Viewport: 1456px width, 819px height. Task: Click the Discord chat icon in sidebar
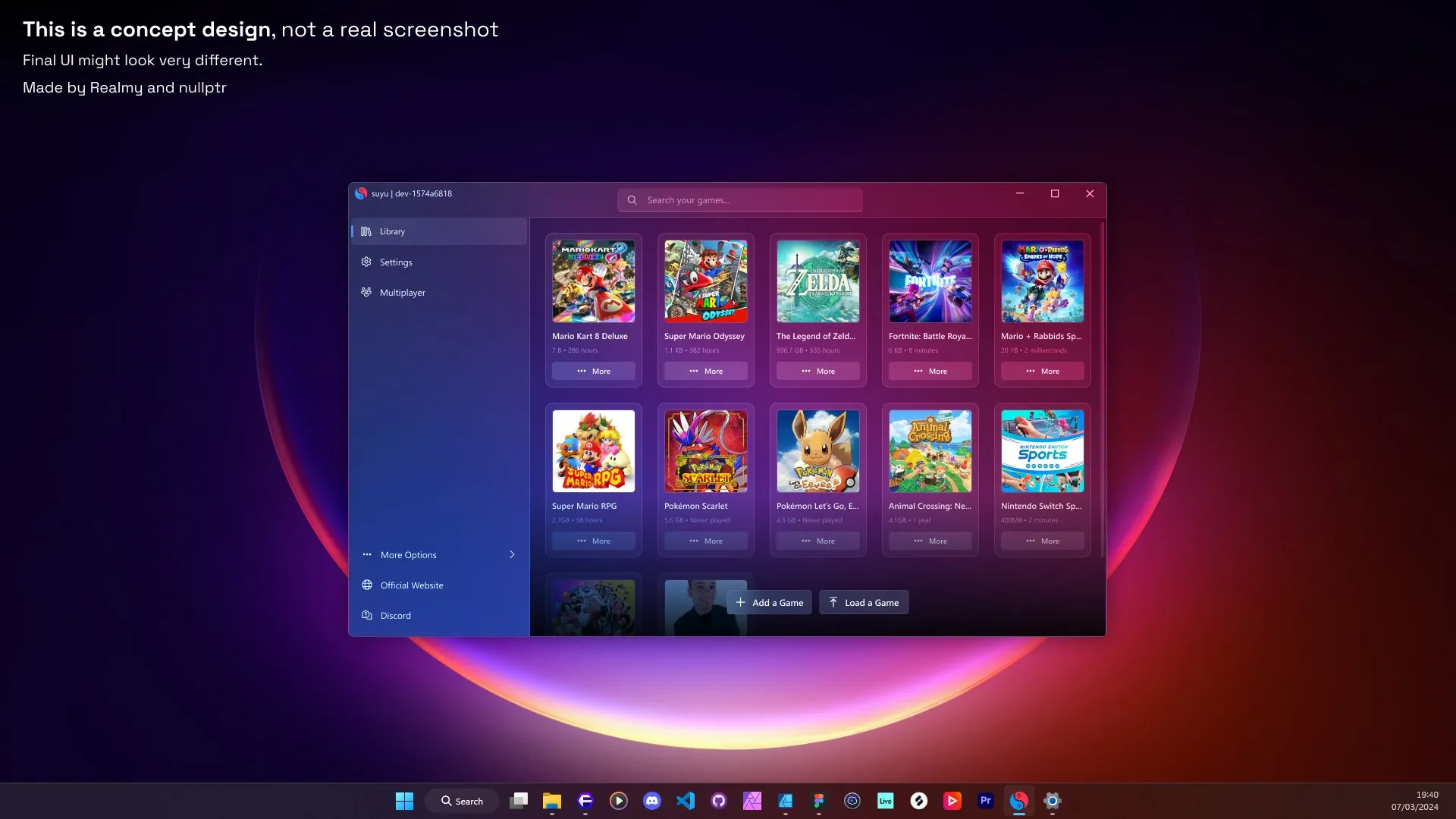pyautogui.click(x=367, y=616)
